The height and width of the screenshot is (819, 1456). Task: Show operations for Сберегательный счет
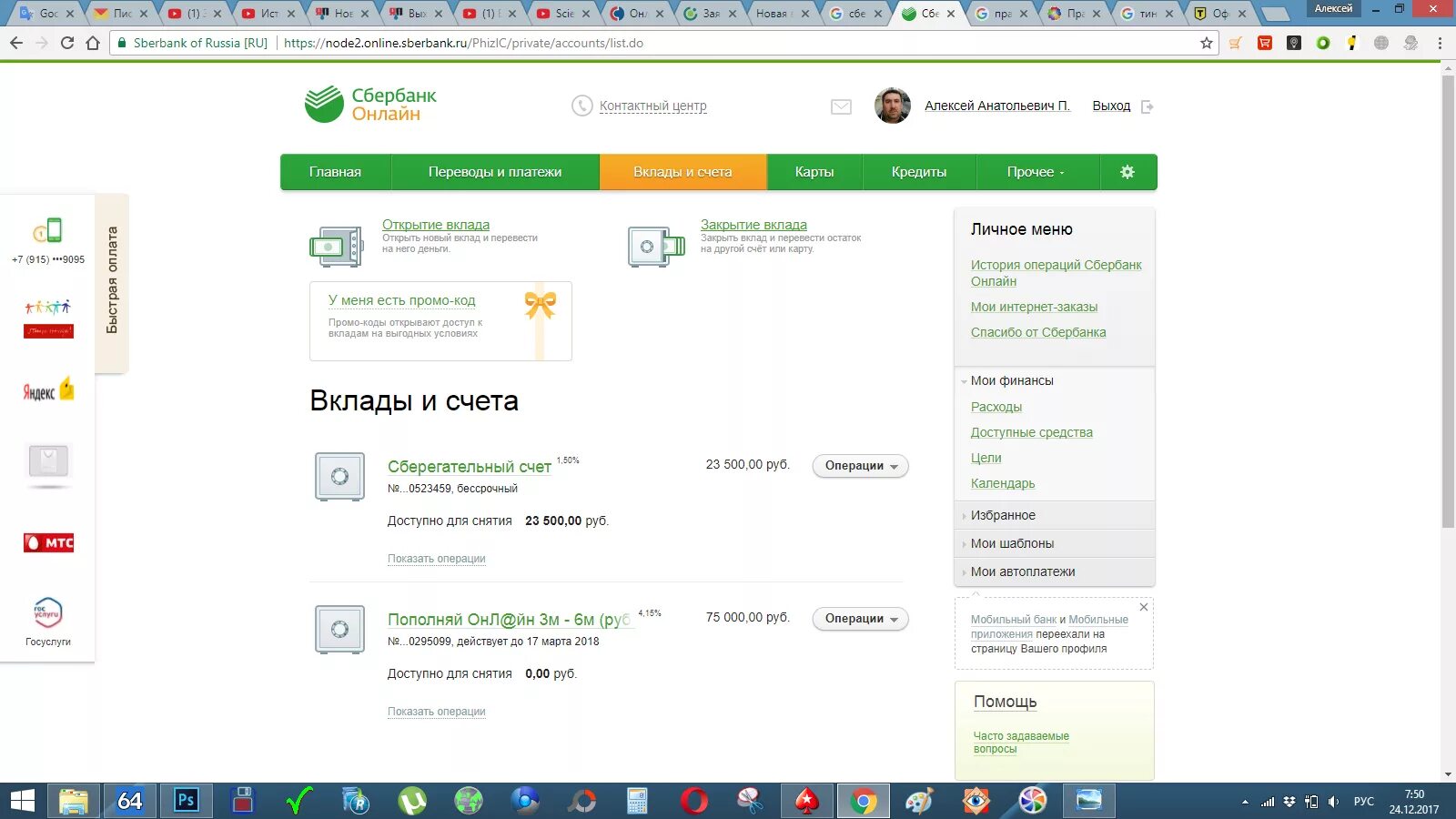coord(437,559)
